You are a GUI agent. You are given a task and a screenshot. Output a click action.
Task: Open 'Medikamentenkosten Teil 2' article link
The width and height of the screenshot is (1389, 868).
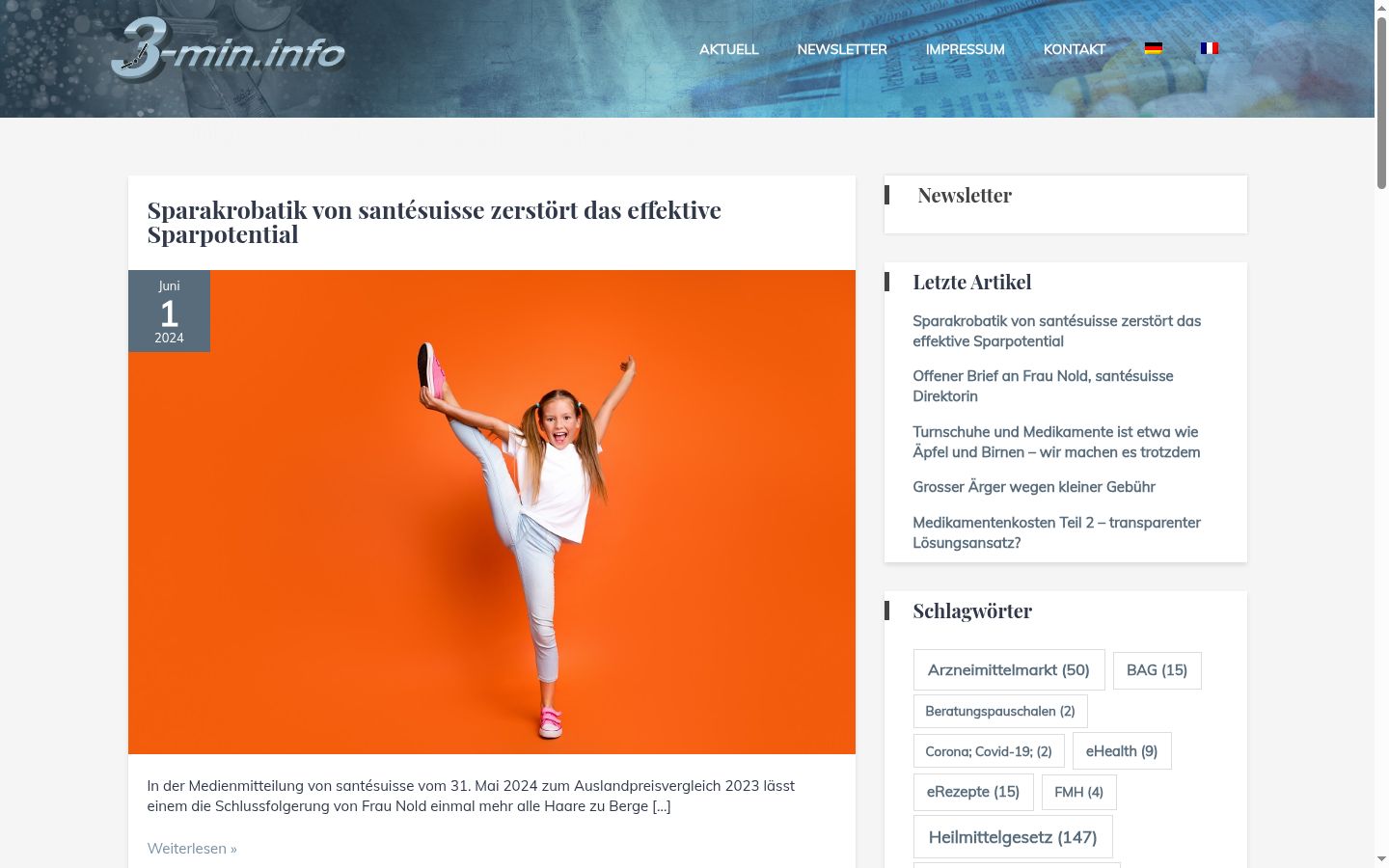pos(1056,532)
